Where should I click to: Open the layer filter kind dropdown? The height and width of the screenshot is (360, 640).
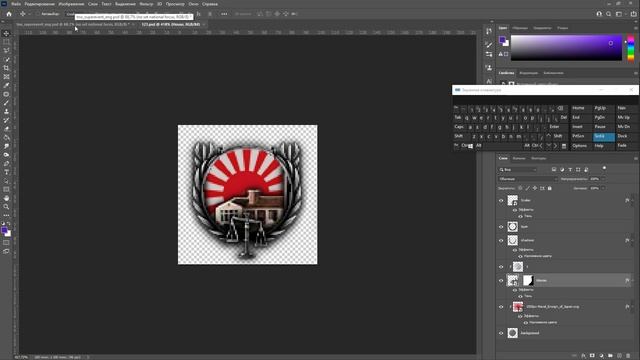(518, 169)
